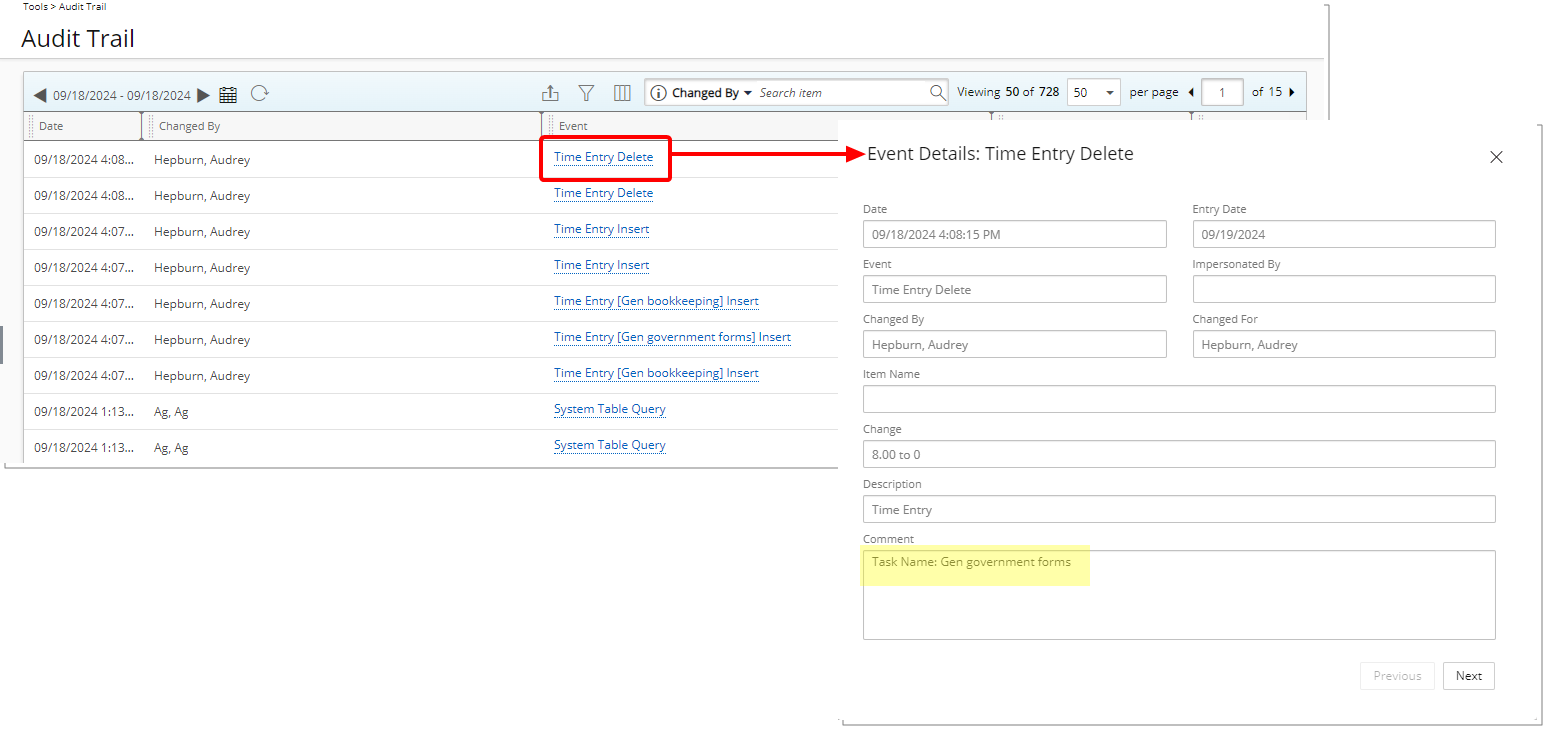
Task: Open the System Table Query event link
Action: point(609,408)
